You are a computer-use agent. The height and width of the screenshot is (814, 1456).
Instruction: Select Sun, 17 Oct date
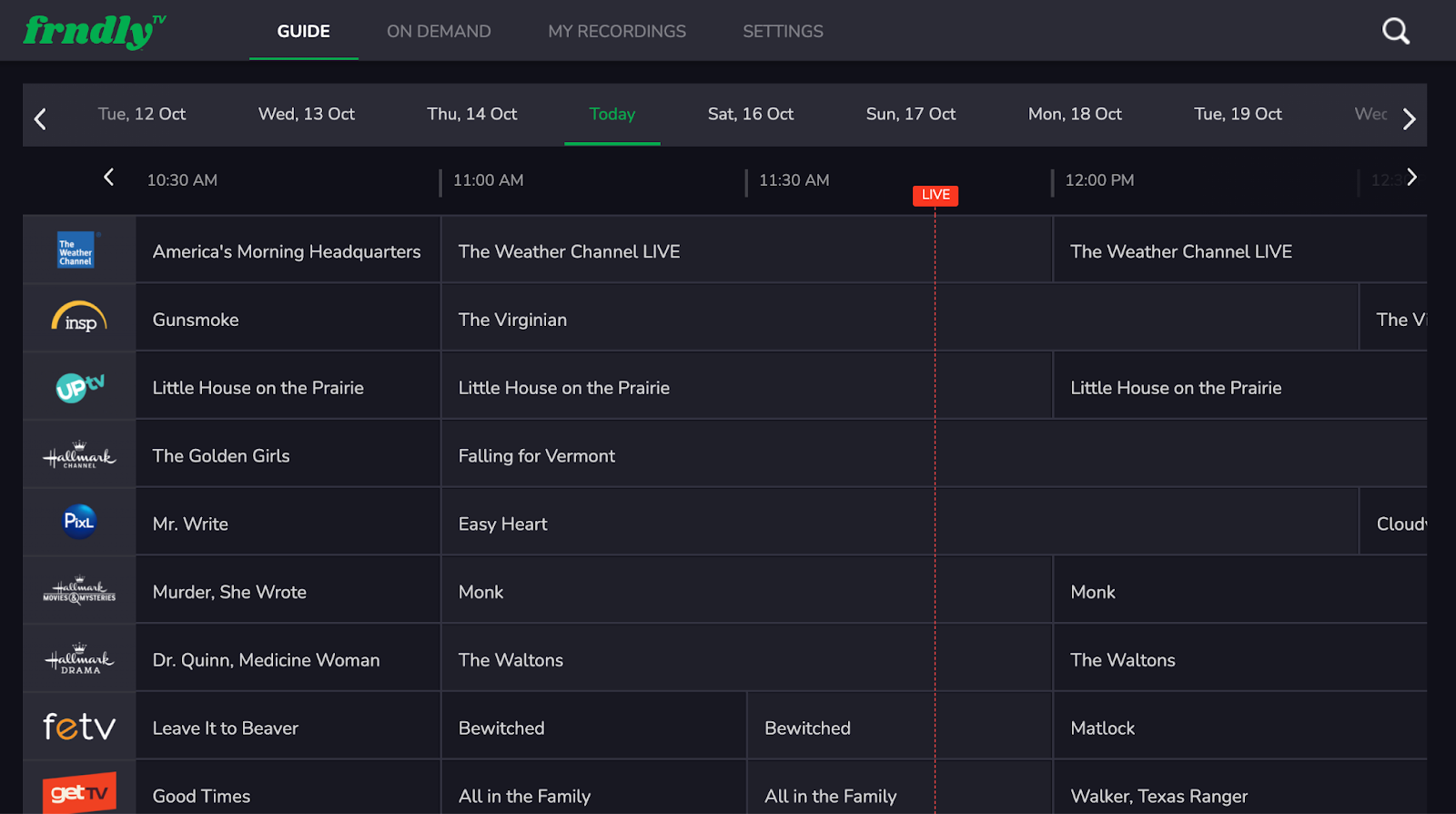pyautogui.click(x=911, y=114)
